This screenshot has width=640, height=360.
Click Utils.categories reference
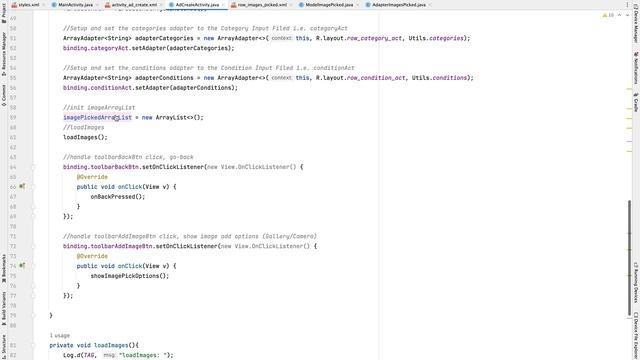point(436,38)
